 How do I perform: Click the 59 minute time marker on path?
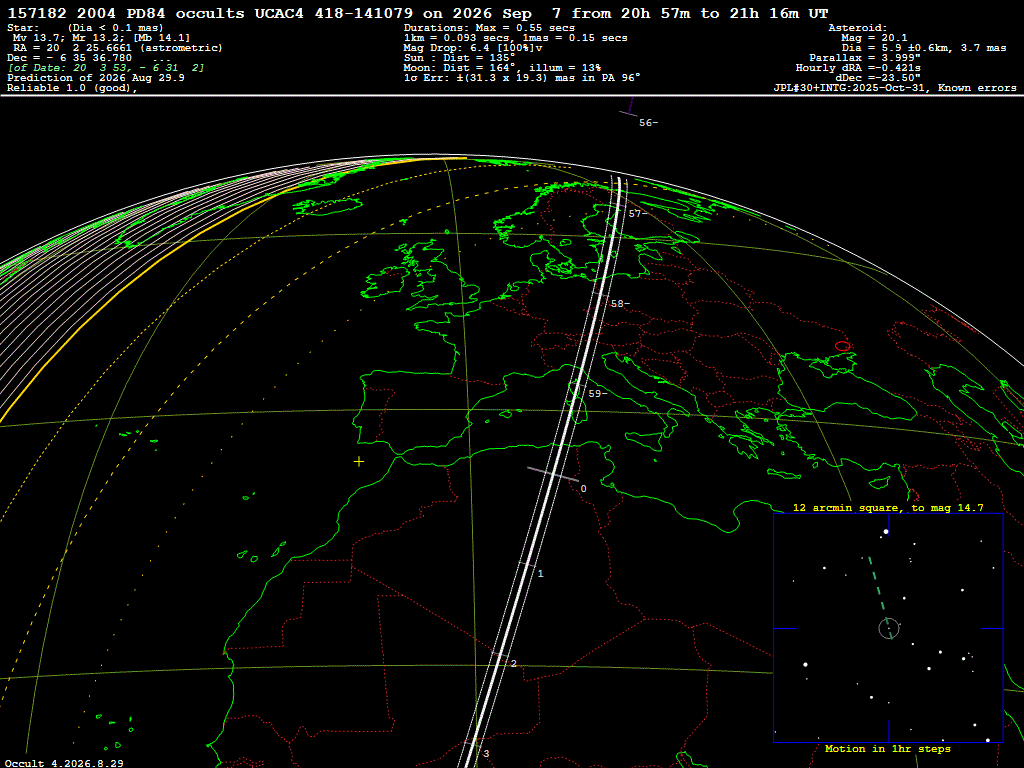[x=598, y=394]
